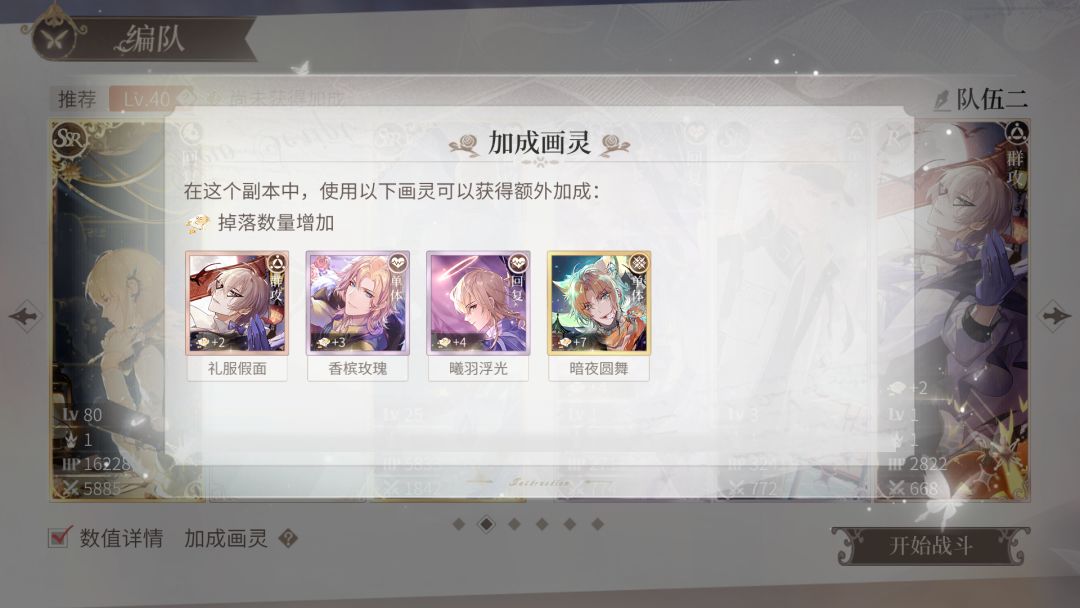Jump to the third team page dot
This screenshot has width=1080, height=608.
(514, 524)
